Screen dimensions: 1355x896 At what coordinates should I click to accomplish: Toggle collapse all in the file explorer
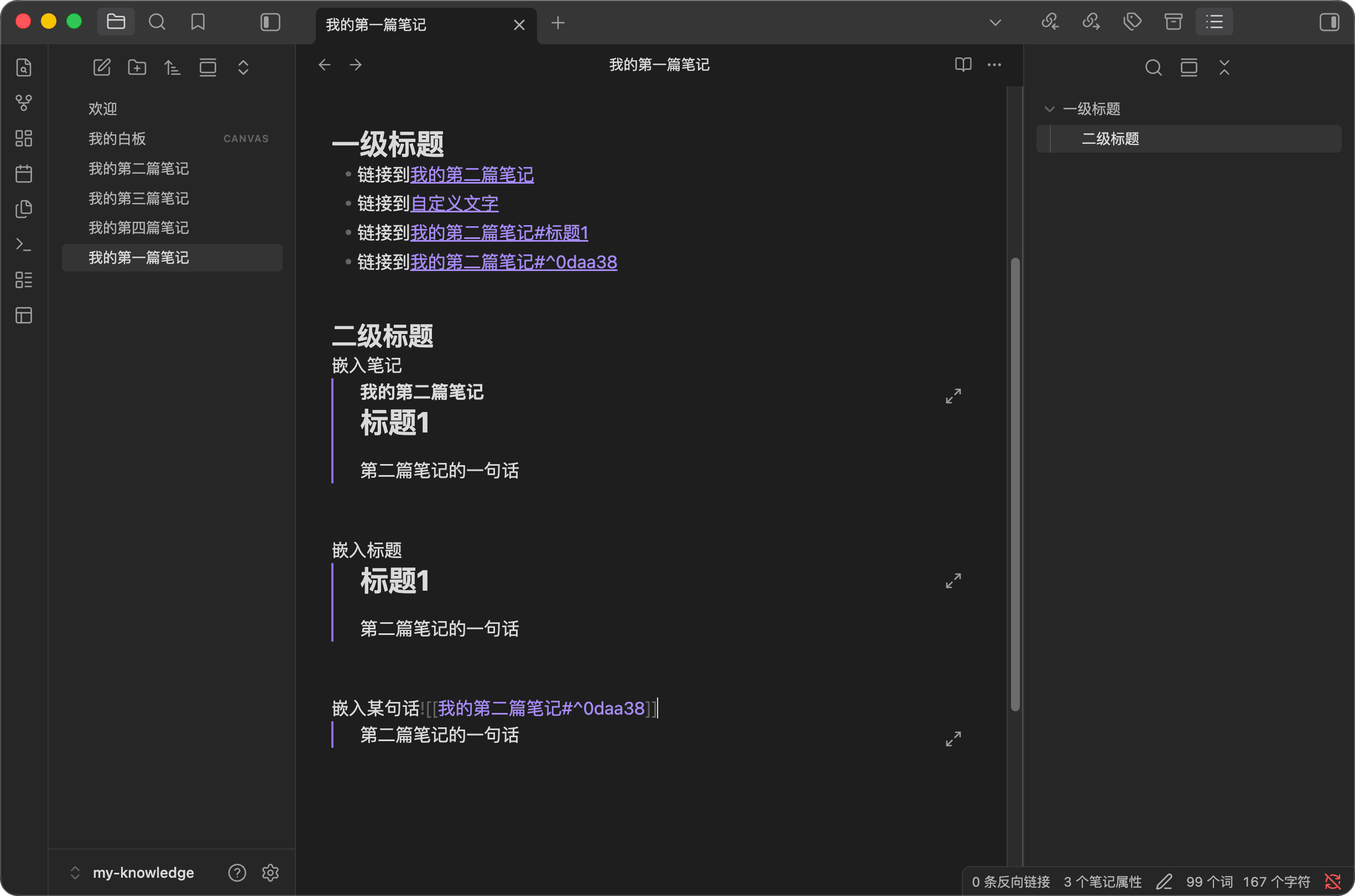coord(243,67)
